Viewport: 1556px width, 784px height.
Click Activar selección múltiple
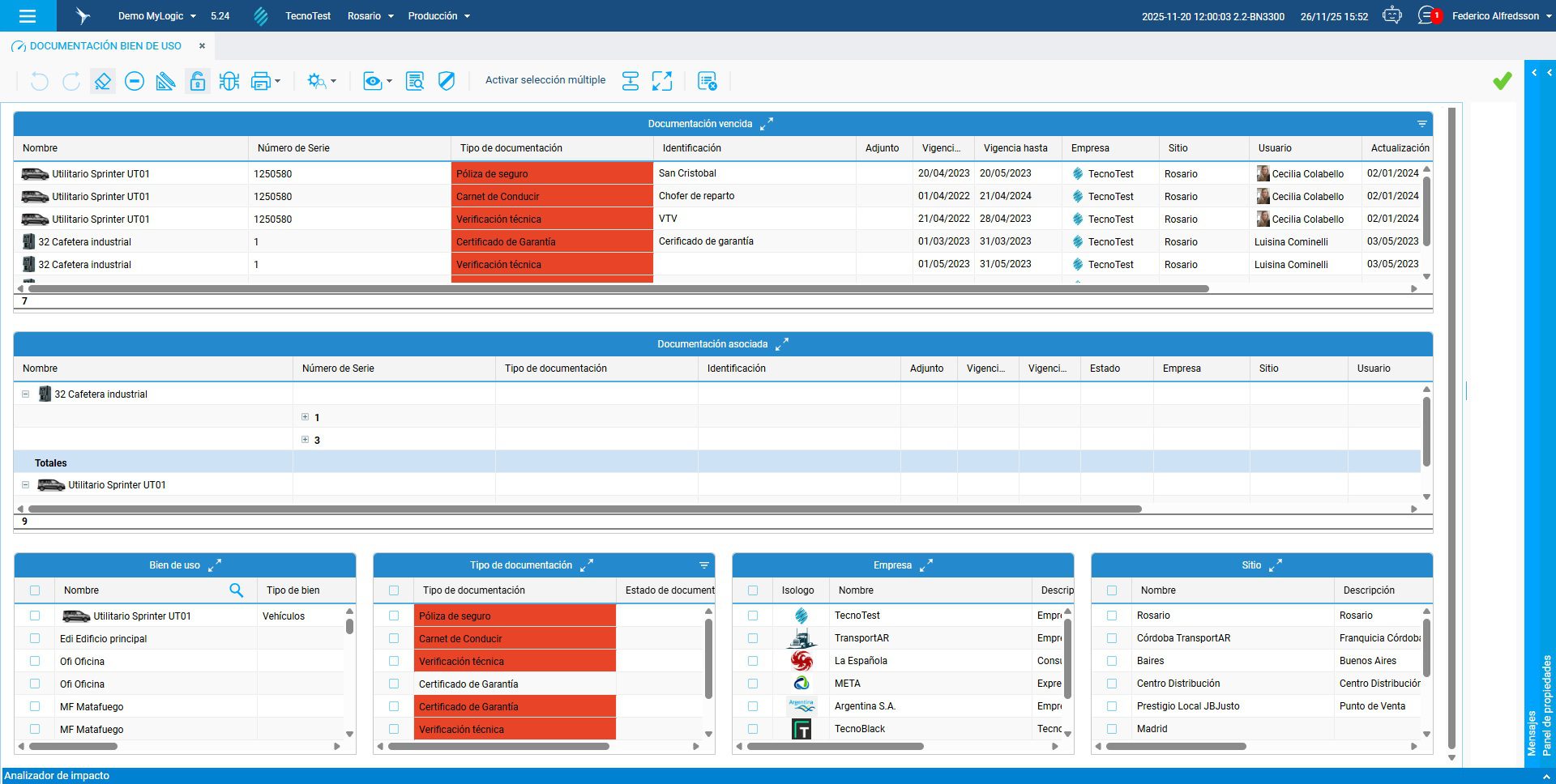[545, 80]
